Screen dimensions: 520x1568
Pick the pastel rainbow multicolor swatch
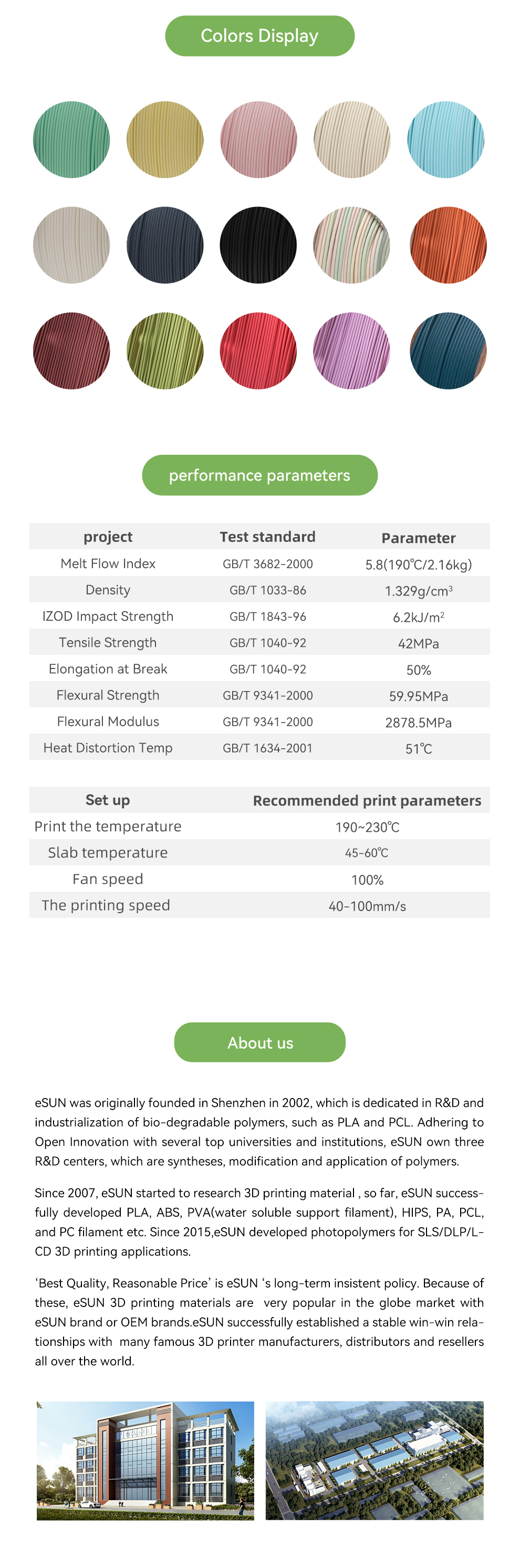click(352, 245)
